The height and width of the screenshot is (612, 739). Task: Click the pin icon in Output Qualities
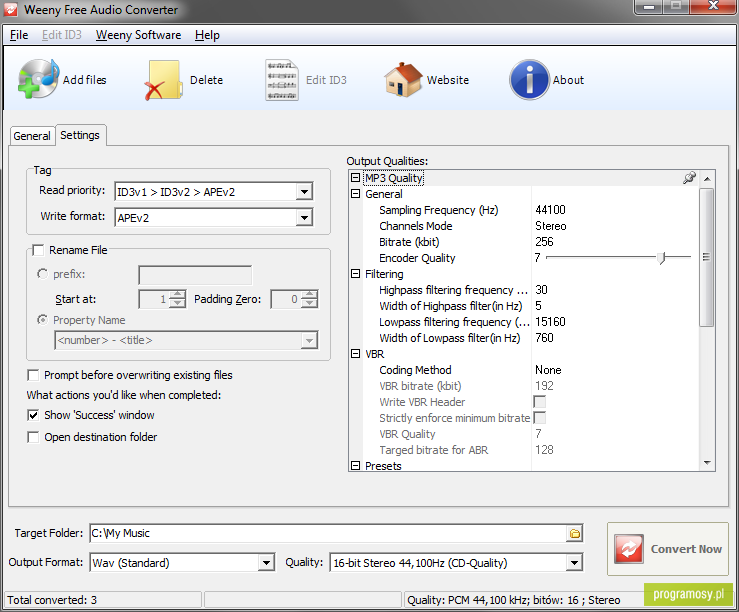click(x=690, y=178)
